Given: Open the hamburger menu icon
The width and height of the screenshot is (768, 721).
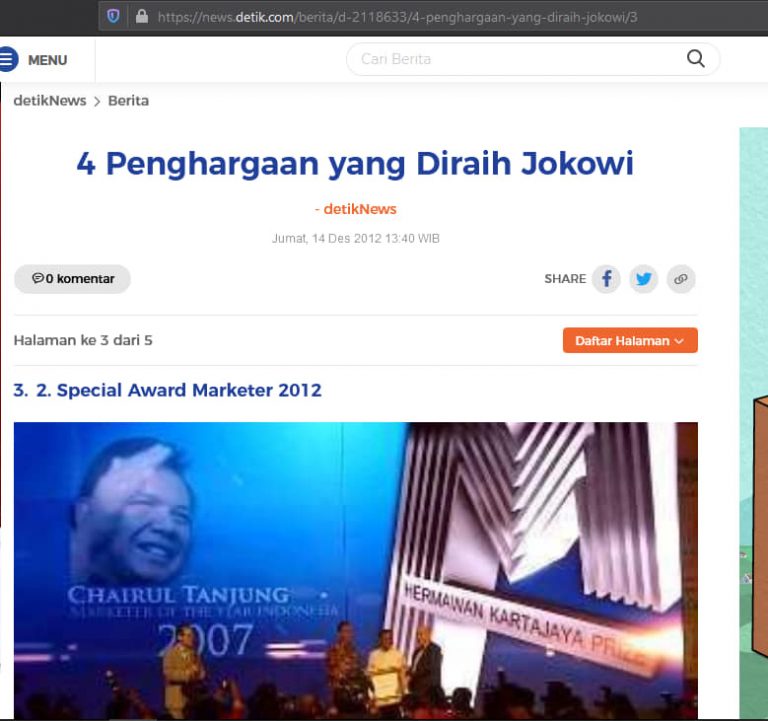Looking at the screenshot, I should point(8,59).
